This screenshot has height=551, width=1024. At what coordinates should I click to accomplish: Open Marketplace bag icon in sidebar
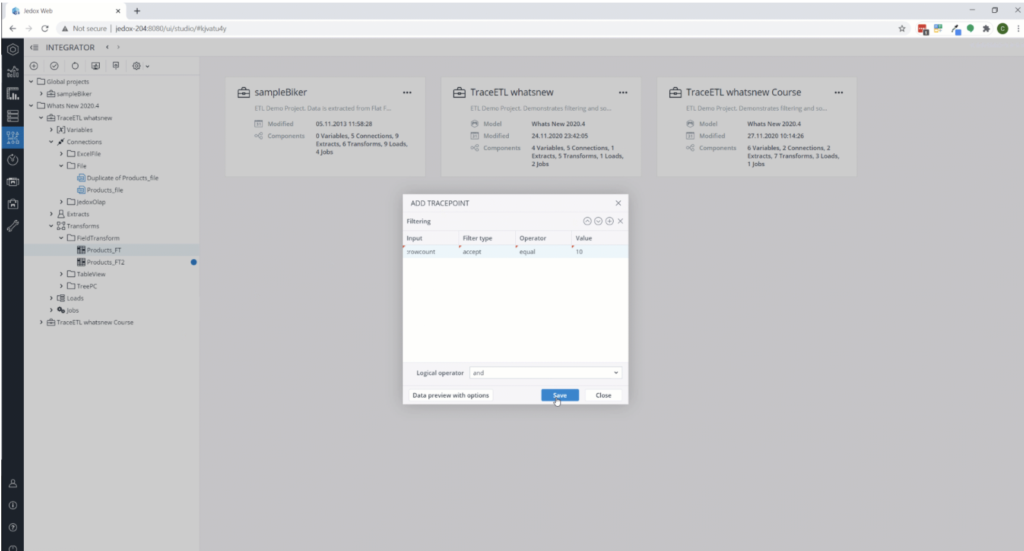[12, 204]
